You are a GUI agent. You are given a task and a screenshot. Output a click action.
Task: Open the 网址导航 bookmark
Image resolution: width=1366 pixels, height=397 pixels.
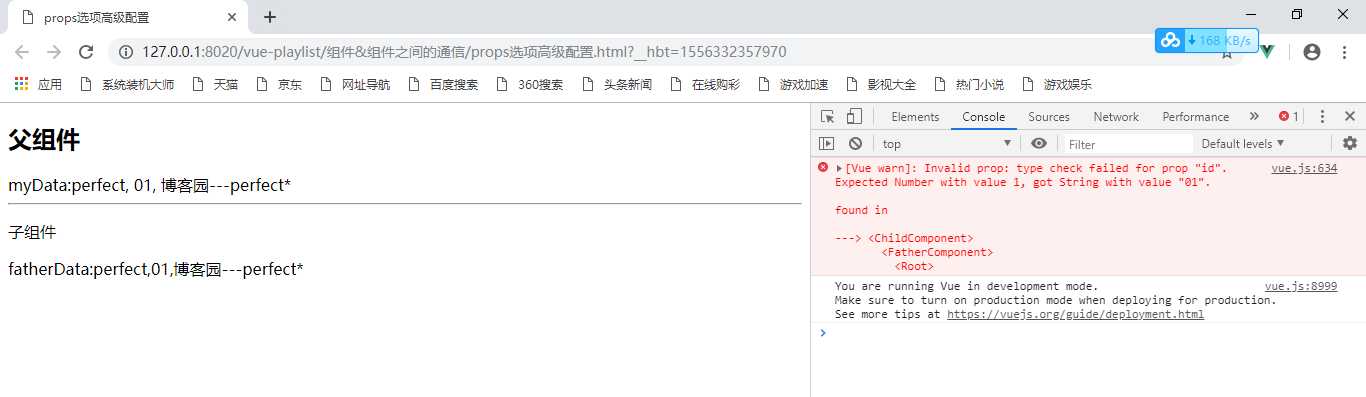[x=355, y=84]
